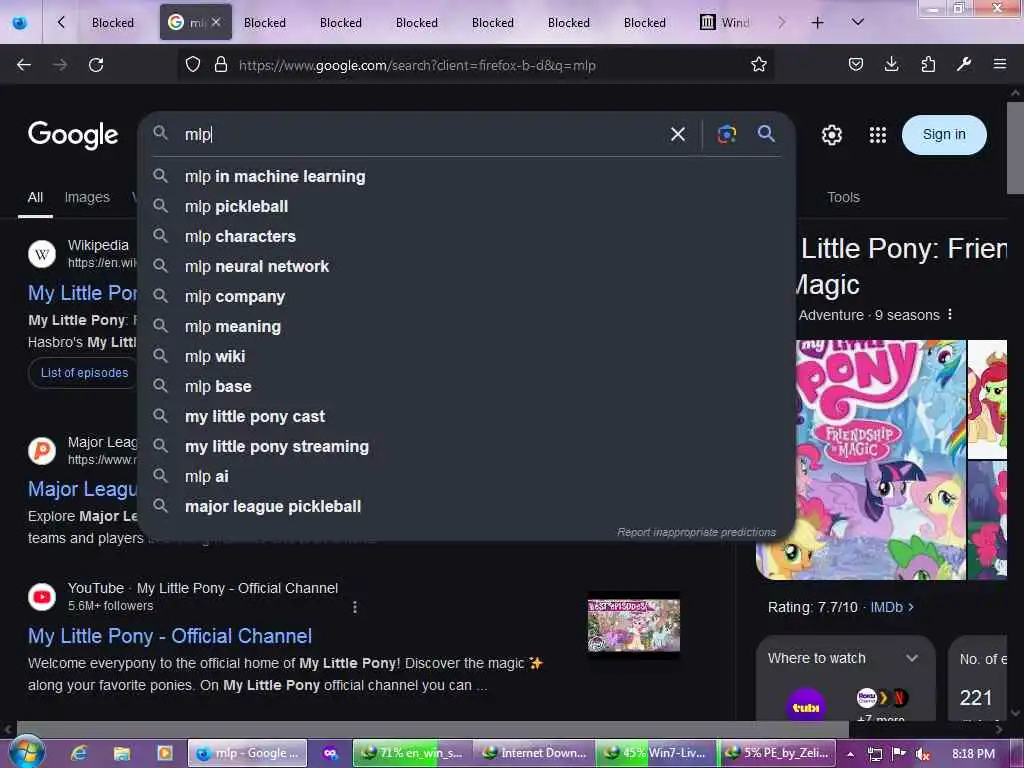The width and height of the screenshot is (1024, 768).
Task: Launch Internet Explorer from taskbar
Action: point(79,753)
